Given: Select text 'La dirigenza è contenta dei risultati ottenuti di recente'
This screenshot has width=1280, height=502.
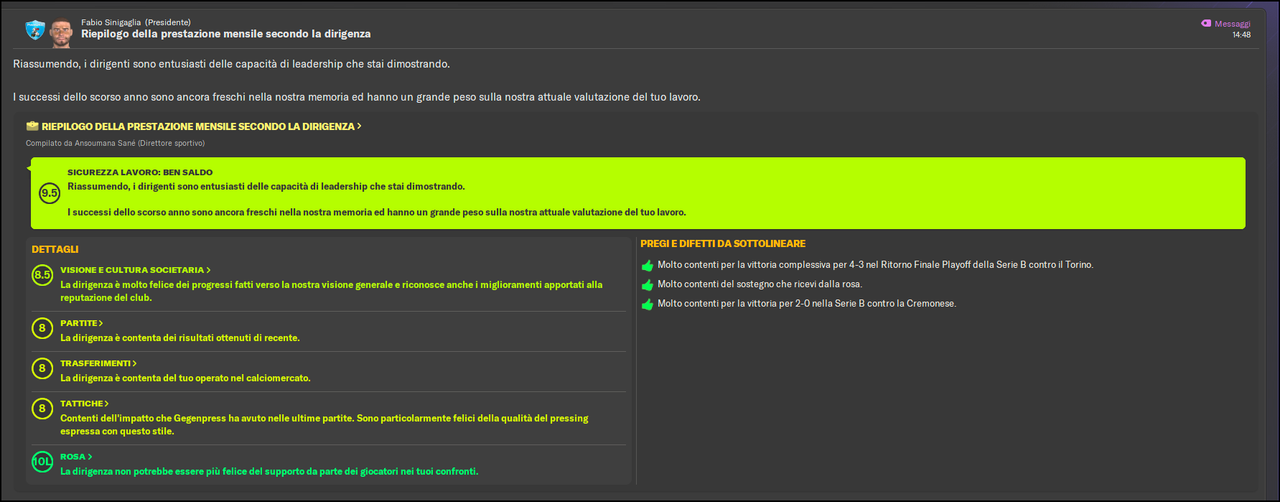Looking at the screenshot, I should [180, 338].
